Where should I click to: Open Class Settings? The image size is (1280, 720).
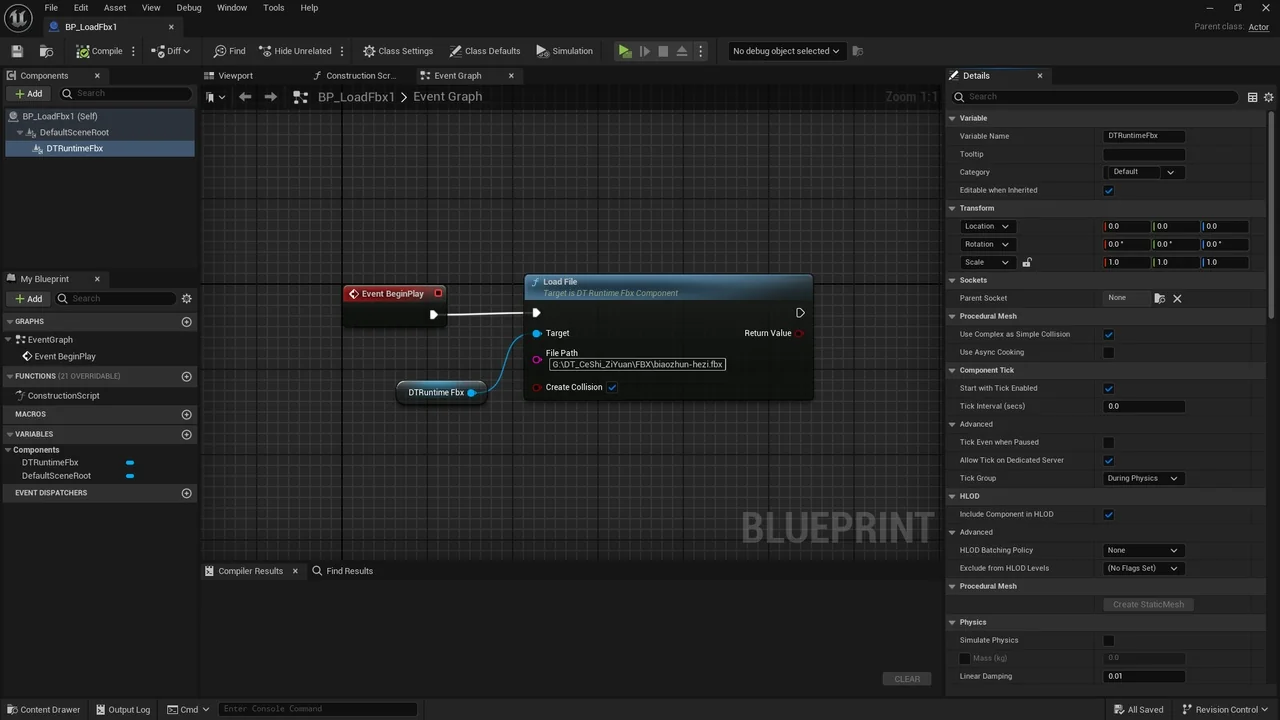pyautogui.click(x=398, y=51)
